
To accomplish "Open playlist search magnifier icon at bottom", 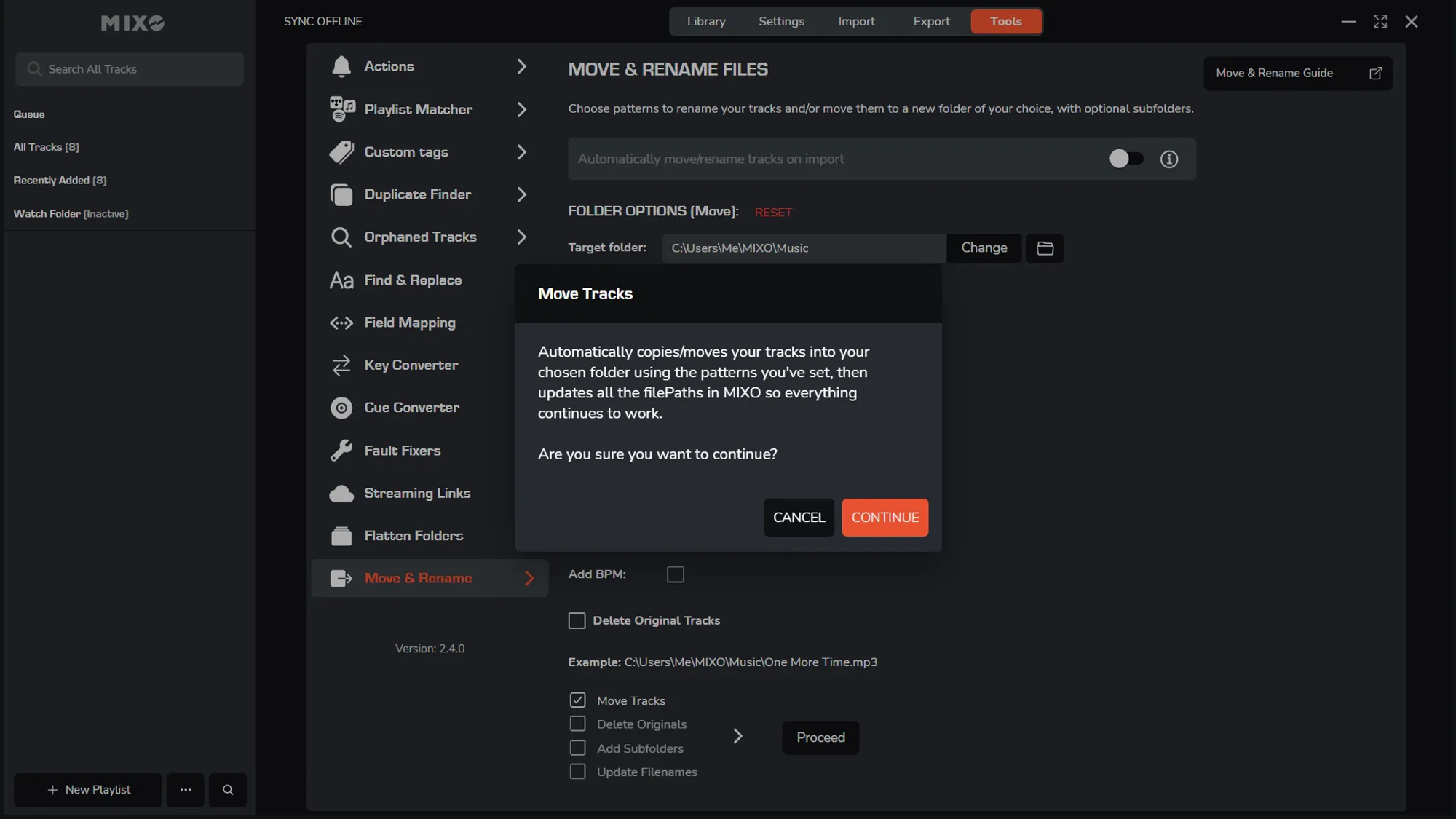I will 228,790.
